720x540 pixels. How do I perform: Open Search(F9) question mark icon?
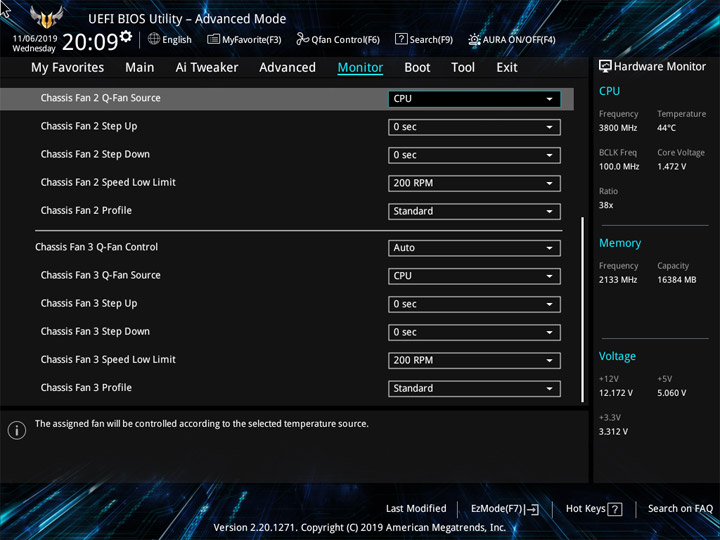(x=401, y=39)
